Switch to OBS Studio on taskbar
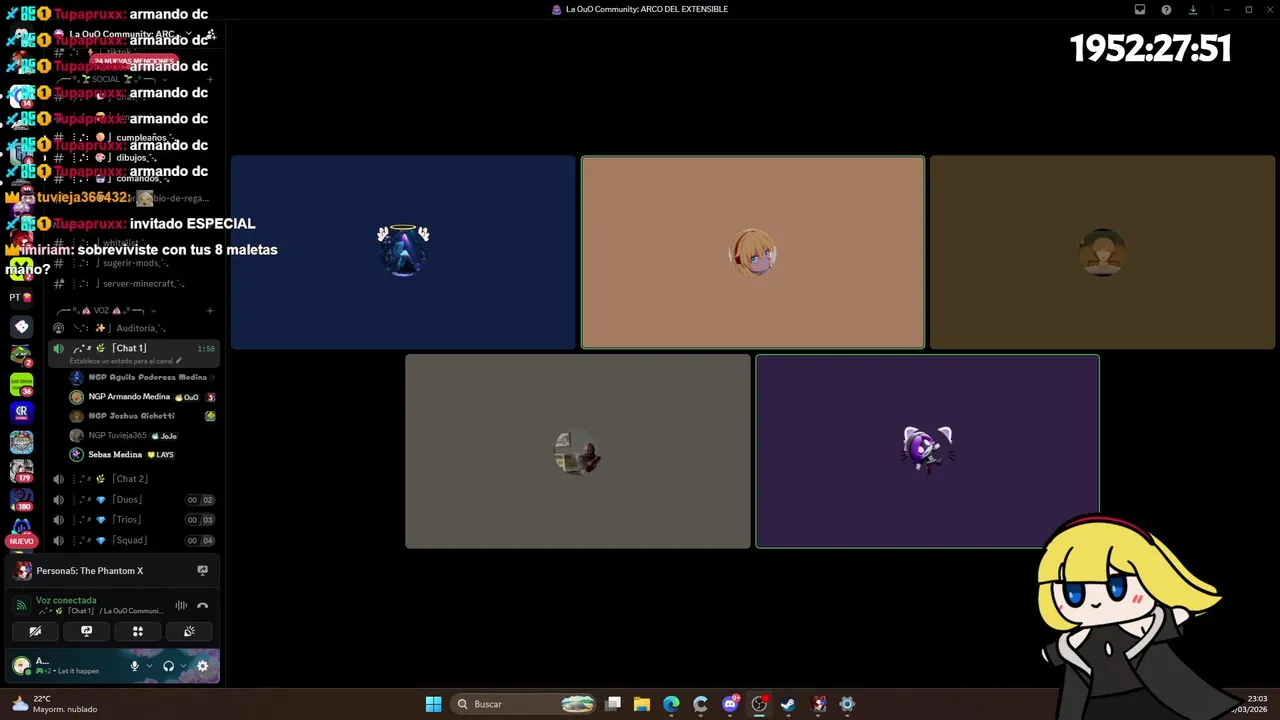The width and height of the screenshot is (1280, 720). (x=759, y=704)
